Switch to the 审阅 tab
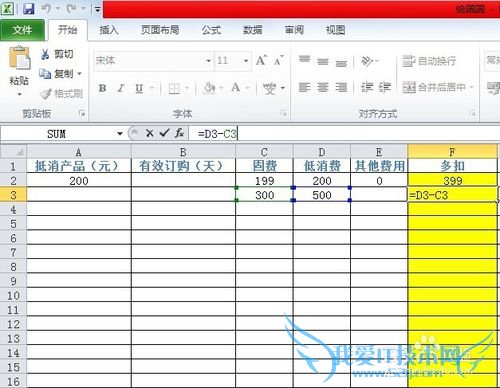 294,30
